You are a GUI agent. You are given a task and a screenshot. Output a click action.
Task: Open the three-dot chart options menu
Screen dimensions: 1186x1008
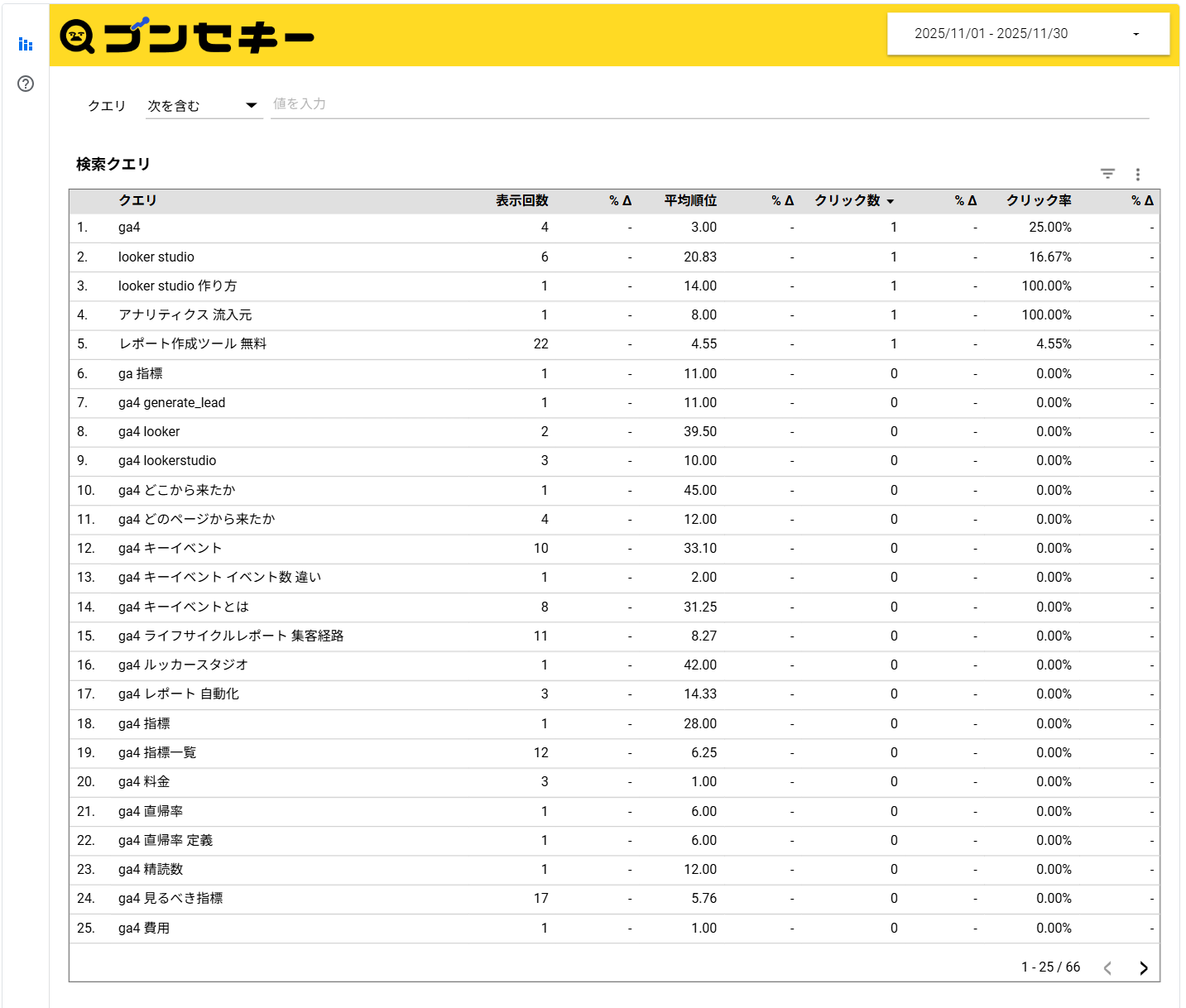point(1138,174)
